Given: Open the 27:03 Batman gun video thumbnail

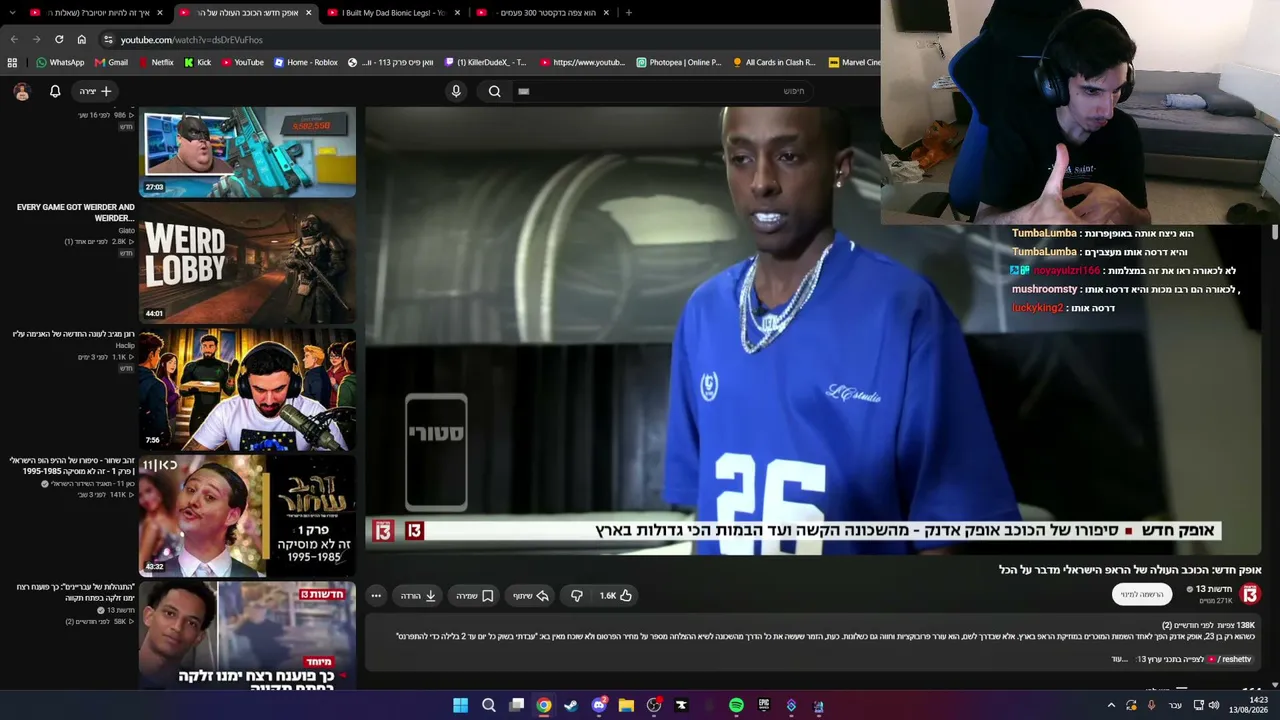Looking at the screenshot, I should (247, 152).
